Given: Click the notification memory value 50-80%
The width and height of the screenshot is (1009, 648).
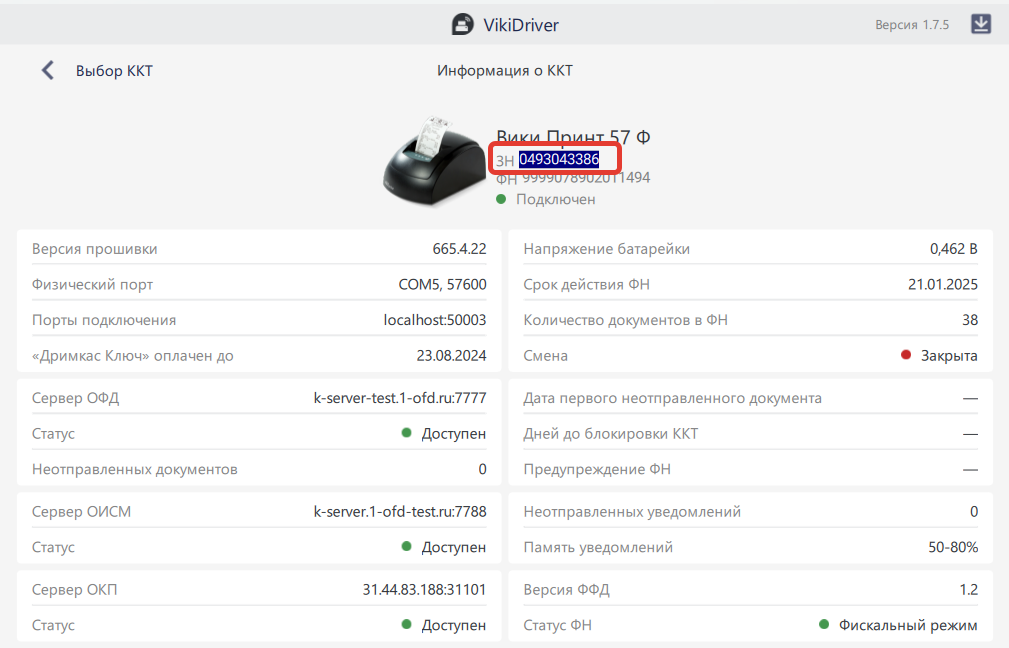Looking at the screenshot, I should (x=953, y=547).
